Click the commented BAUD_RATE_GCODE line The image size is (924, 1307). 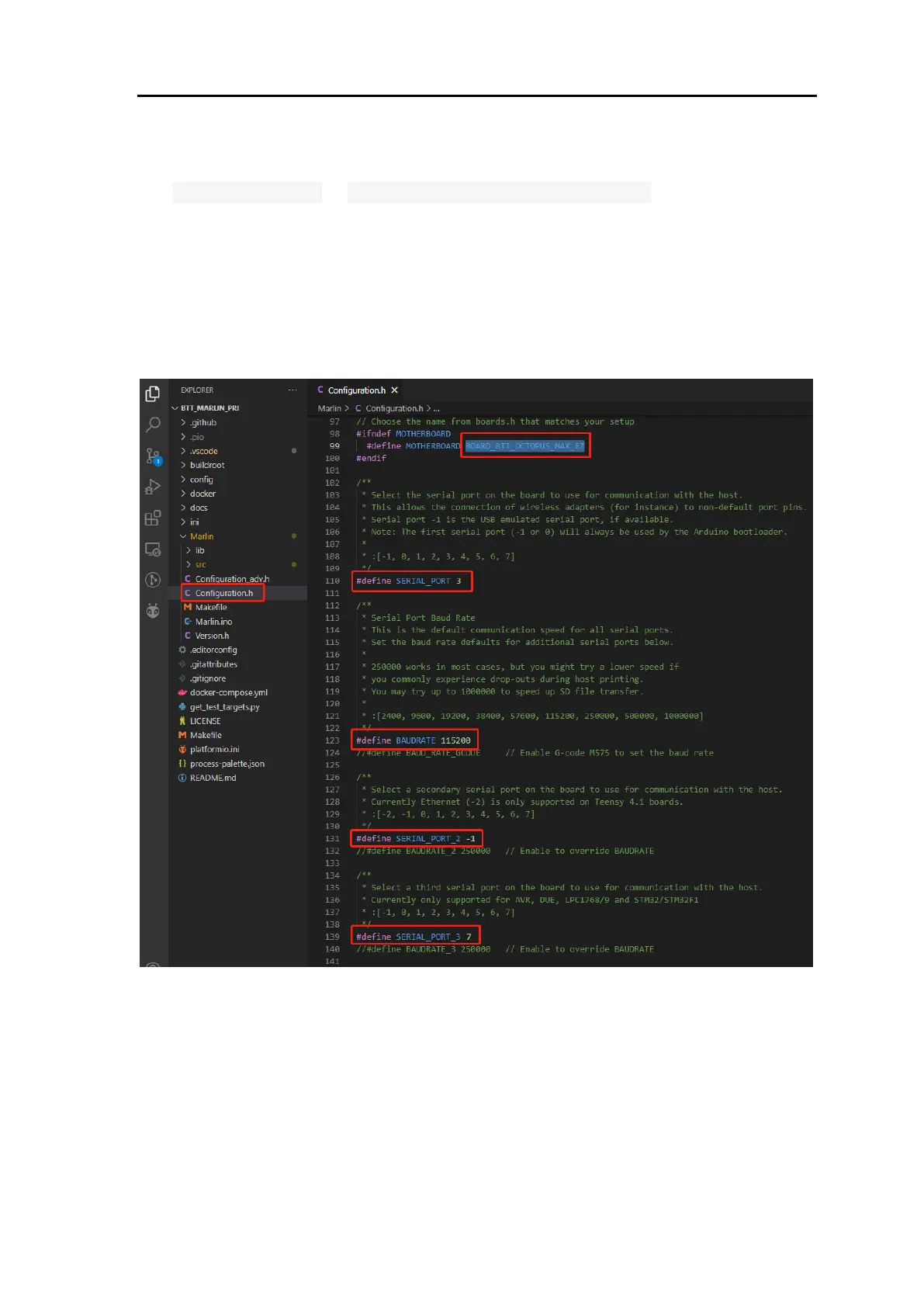(x=535, y=753)
